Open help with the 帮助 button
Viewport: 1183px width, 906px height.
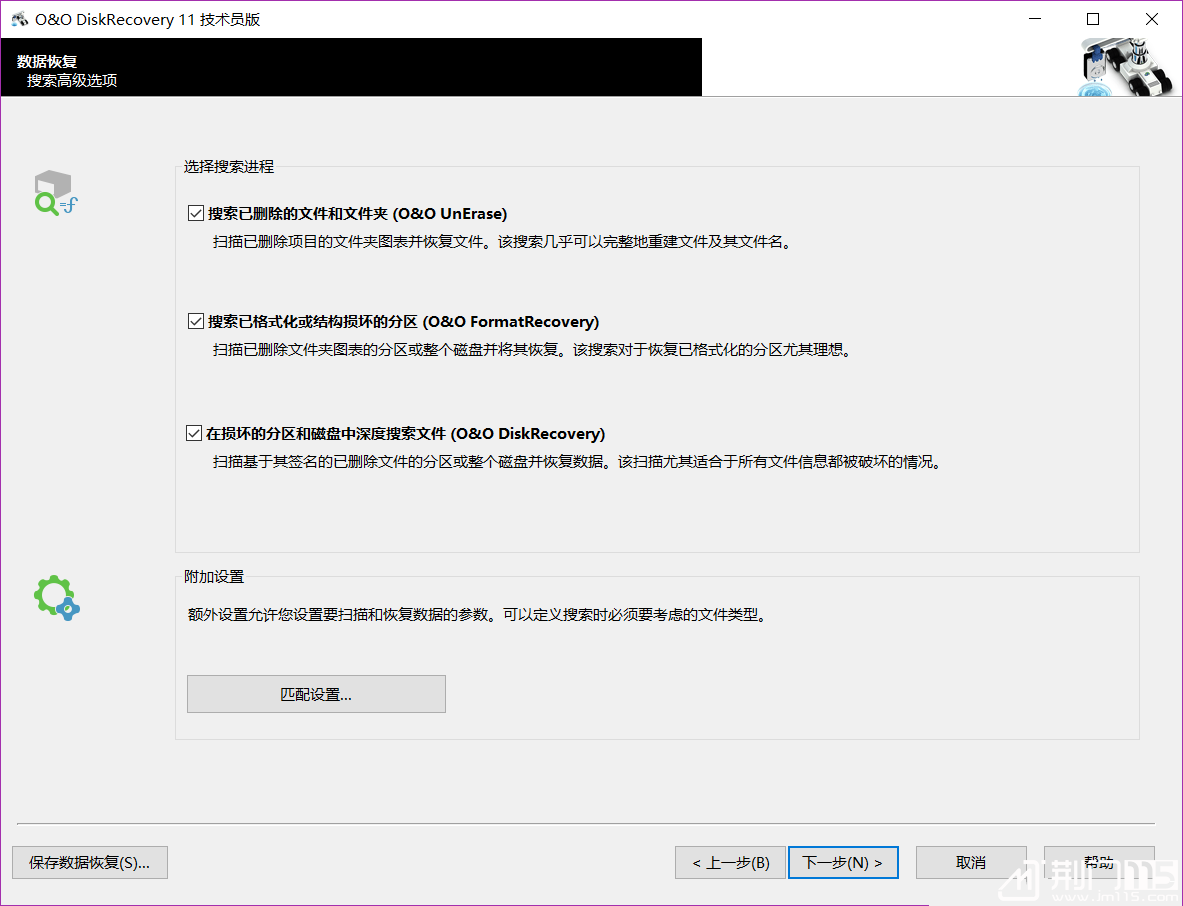point(1099,862)
